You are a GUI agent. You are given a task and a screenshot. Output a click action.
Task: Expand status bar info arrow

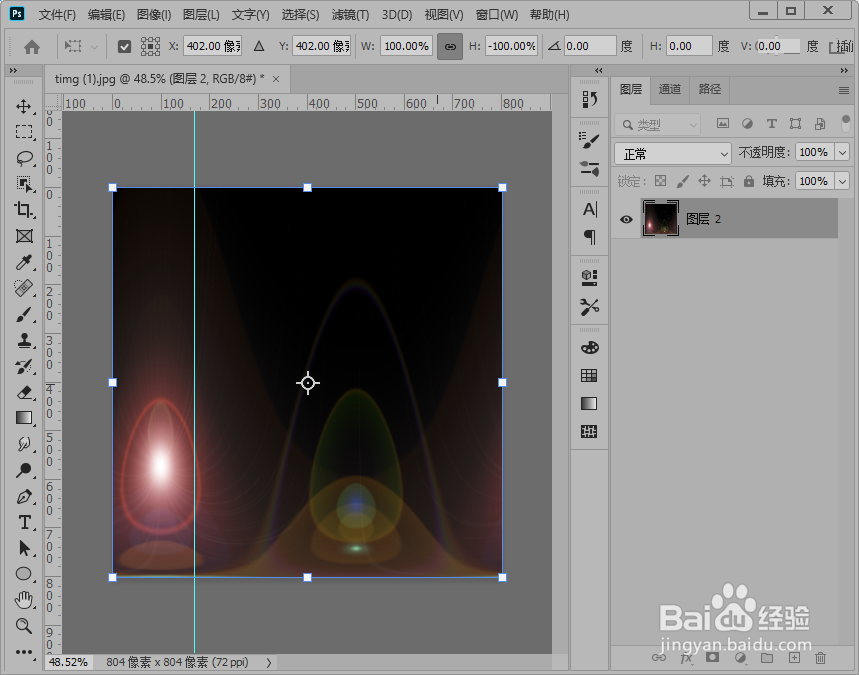click(x=269, y=662)
